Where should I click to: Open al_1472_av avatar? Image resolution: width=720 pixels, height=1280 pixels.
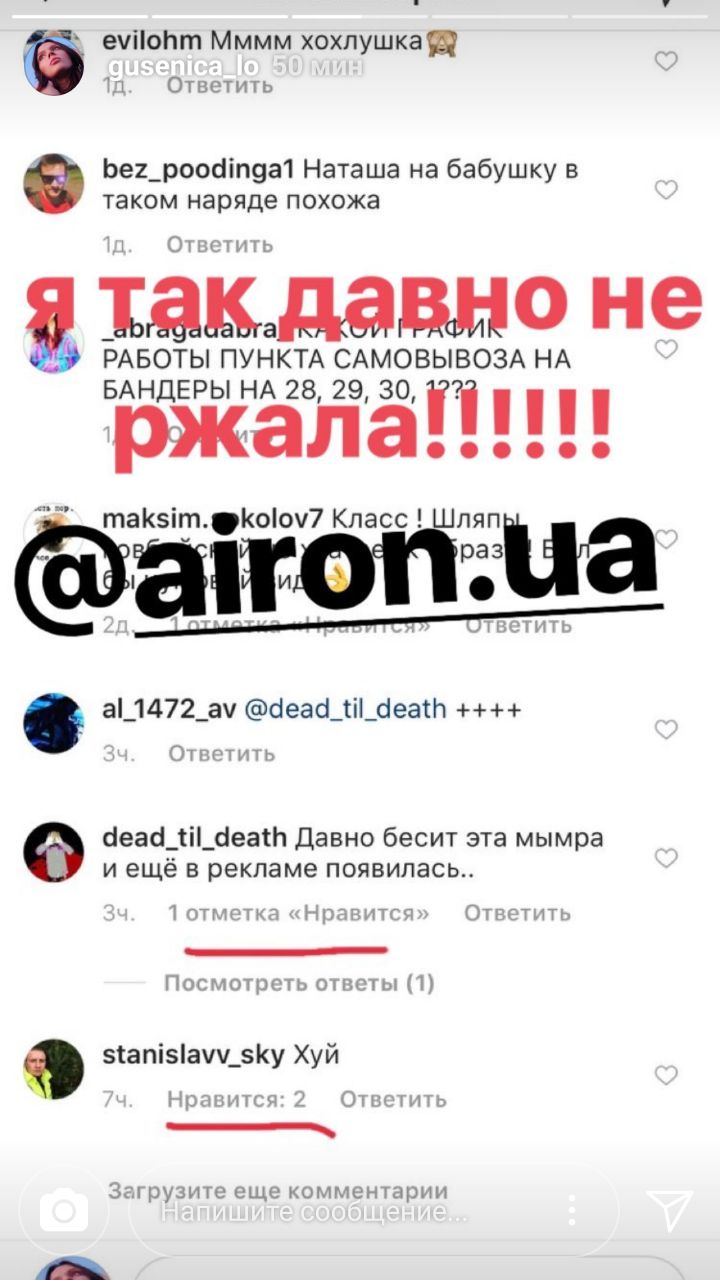pos(54,723)
